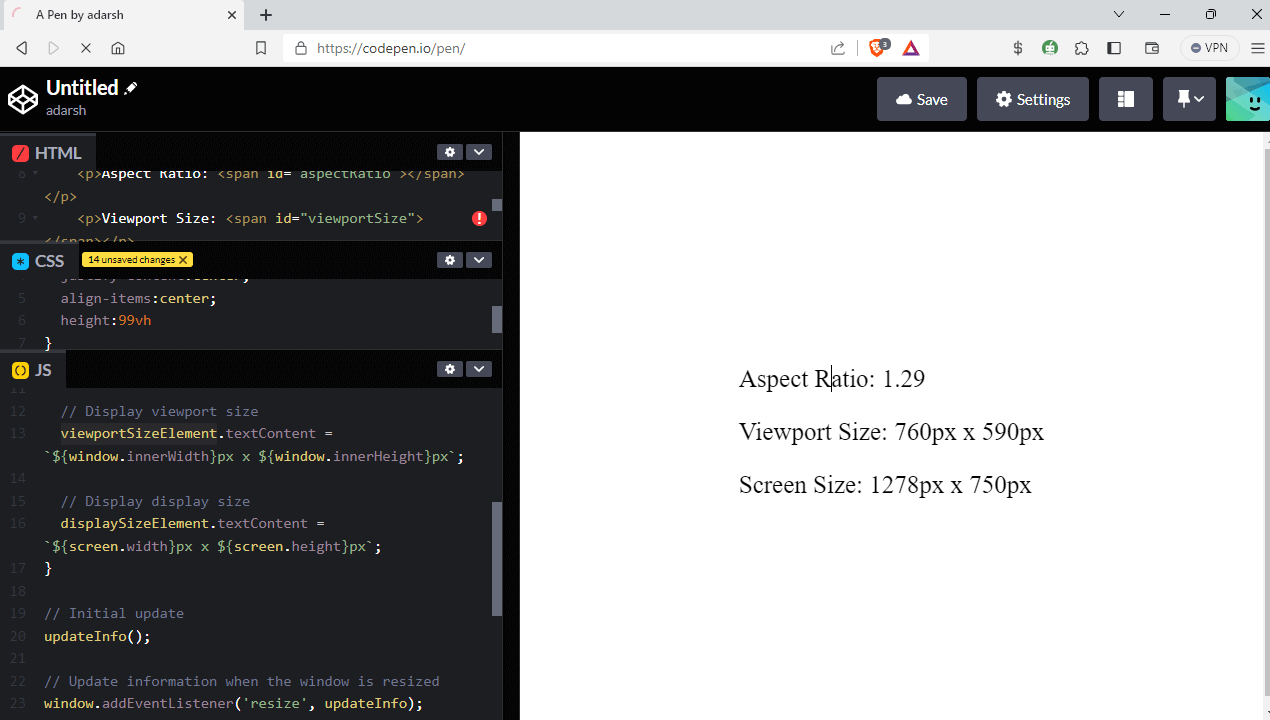Open the editor layout switcher icon
This screenshot has height=720, width=1270.
[1125, 98]
